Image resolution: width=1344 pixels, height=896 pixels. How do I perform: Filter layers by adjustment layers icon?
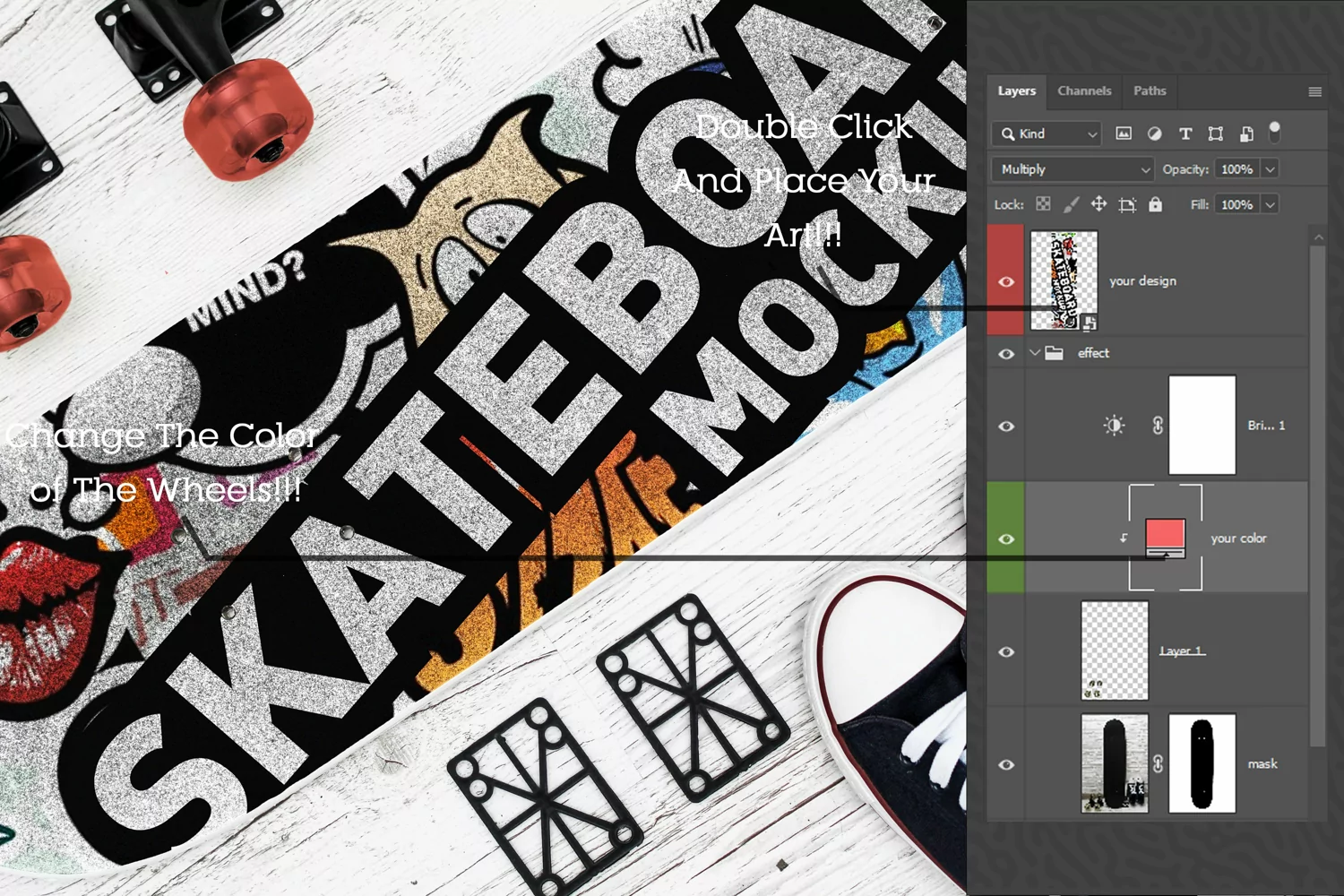(x=1154, y=134)
